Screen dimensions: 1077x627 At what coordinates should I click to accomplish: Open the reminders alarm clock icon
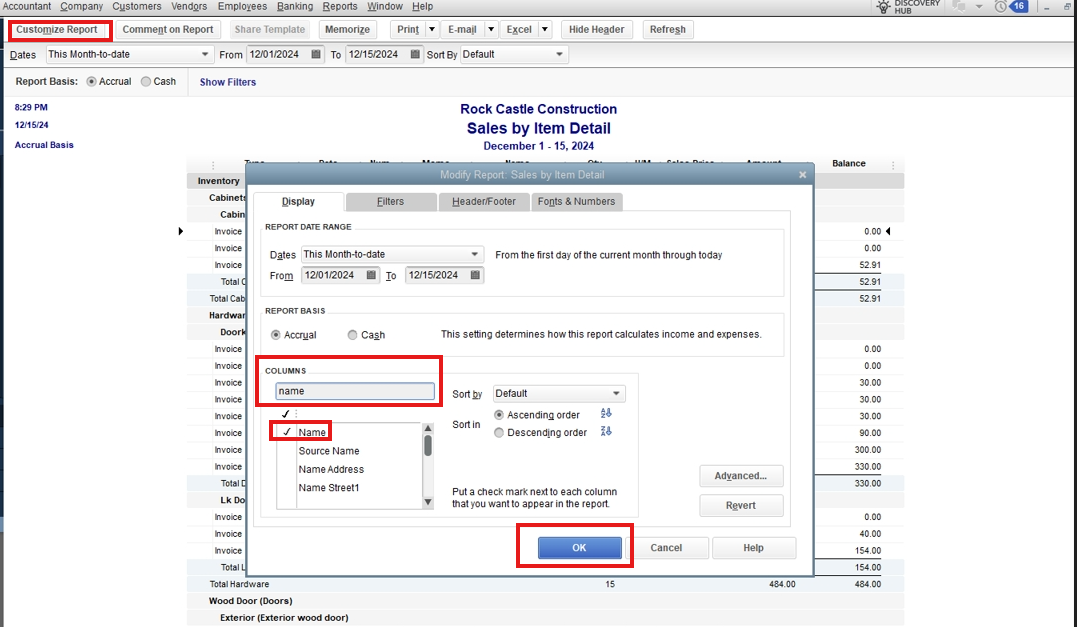(1001, 6)
